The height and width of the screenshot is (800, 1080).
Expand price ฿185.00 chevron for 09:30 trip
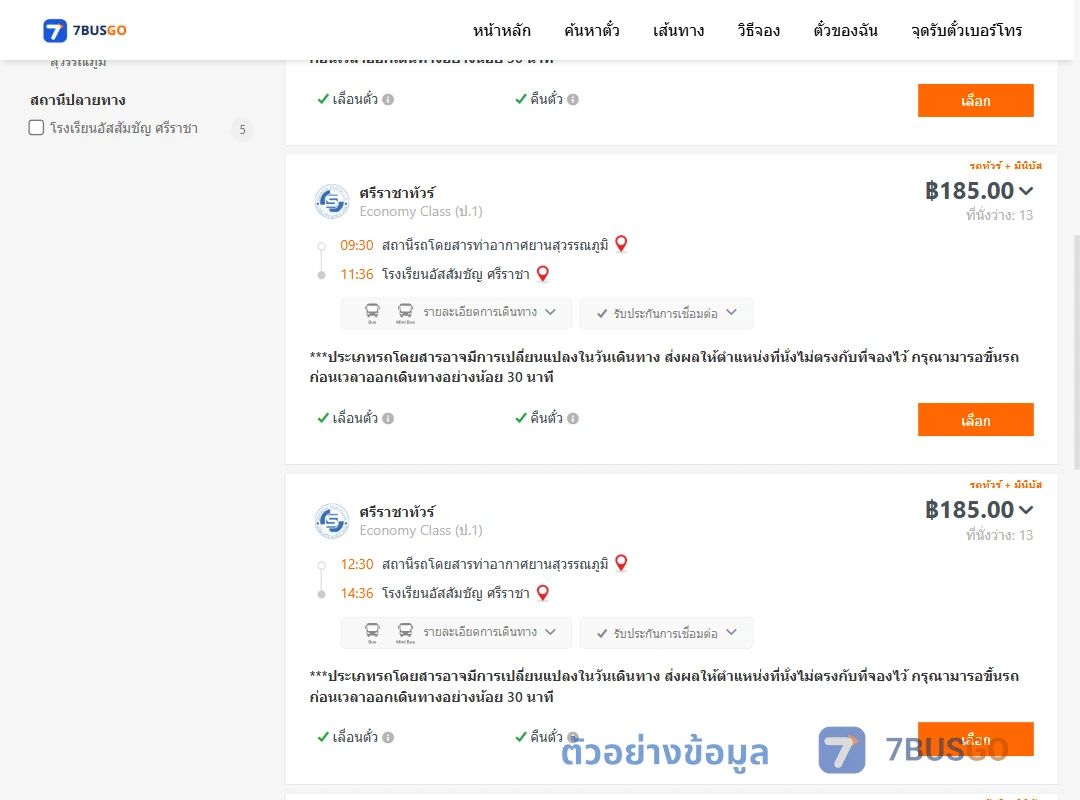pos(1026,191)
